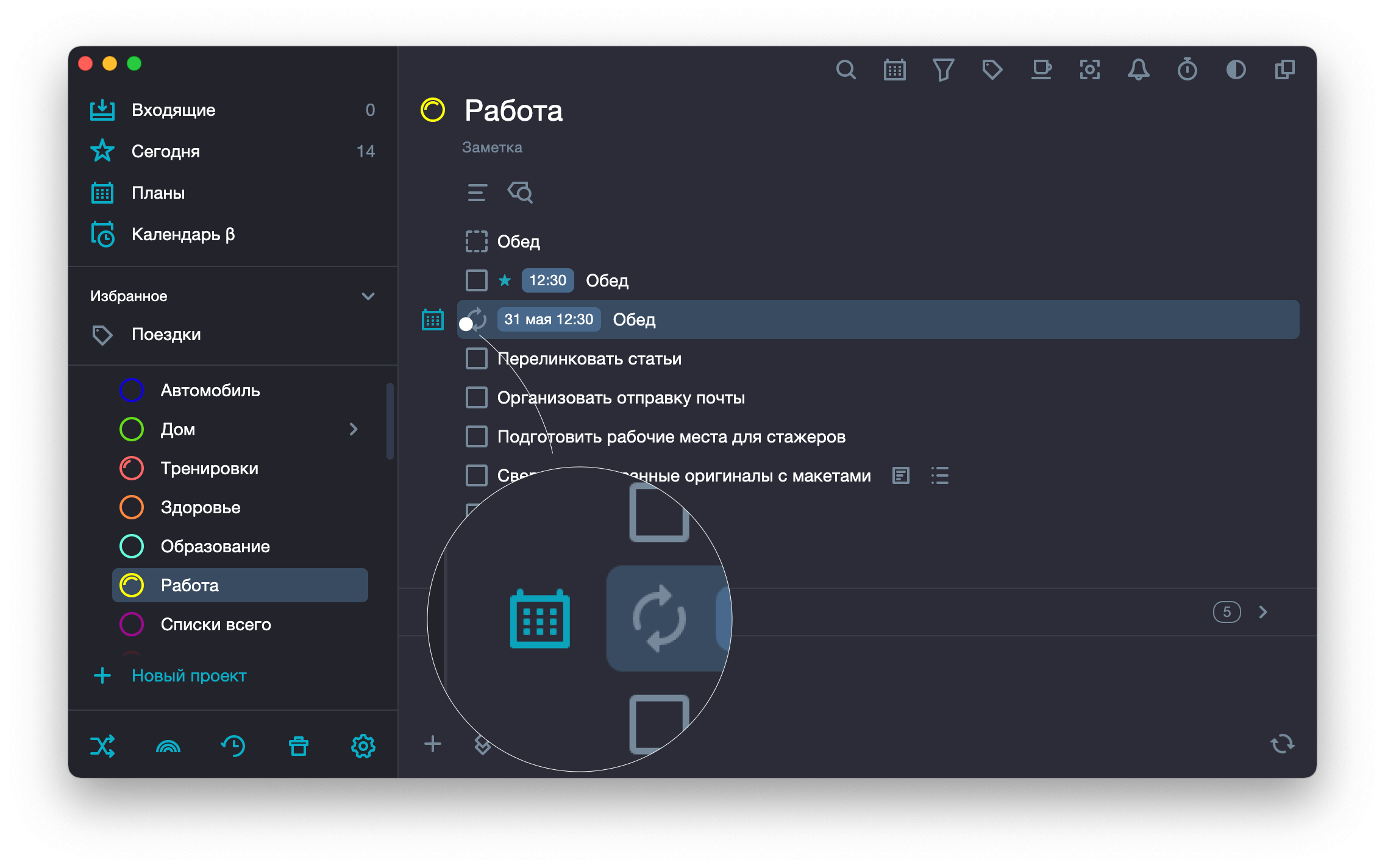Activate the focus mode icon
The height and width of the screenshot is (868, 1385).
click(x=1090, y=70)
